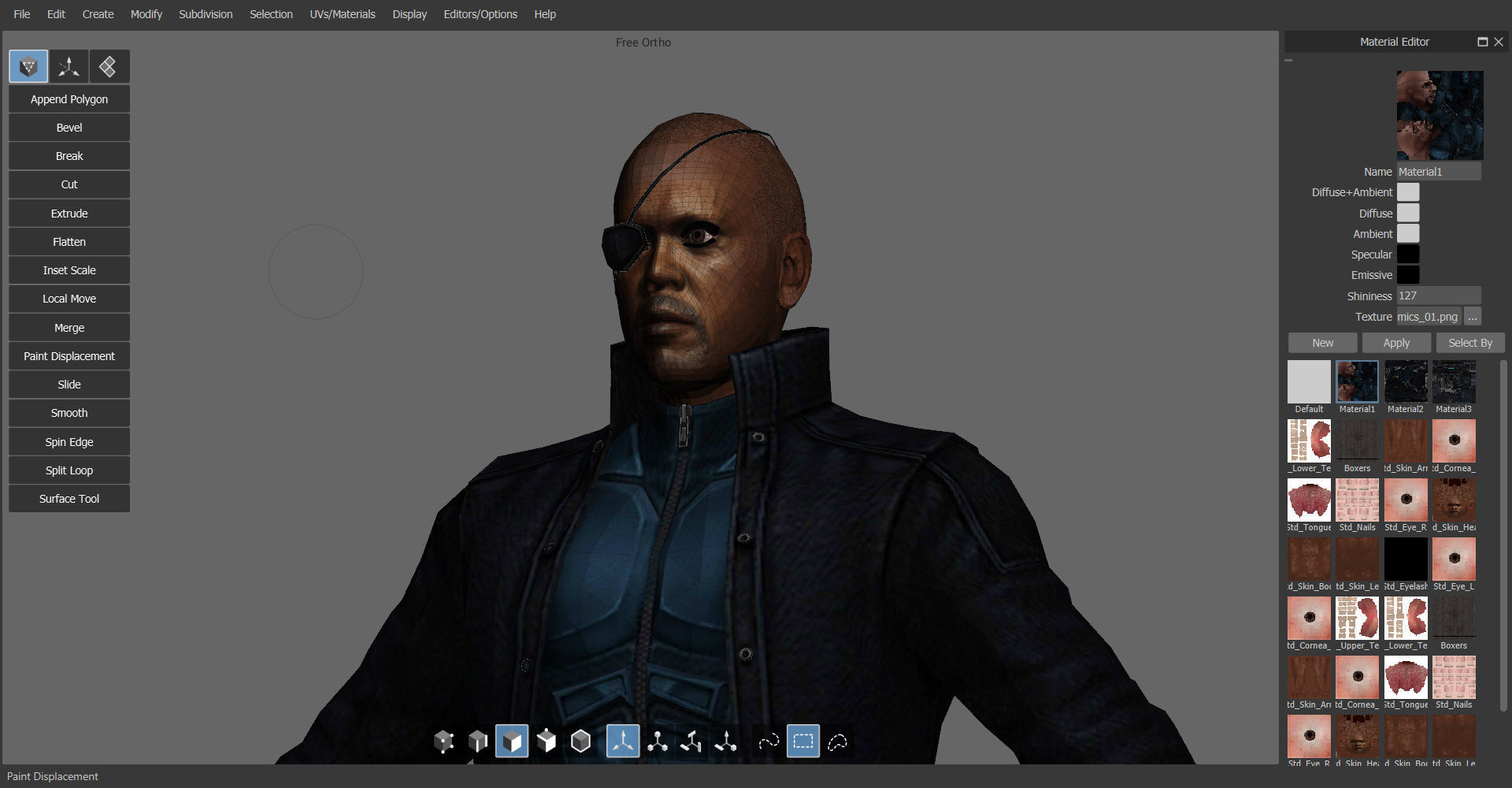Select the Material3 thumbnail
Image resolution: width=1512 pixels, height=788 pixels.
coord(1454,382)
